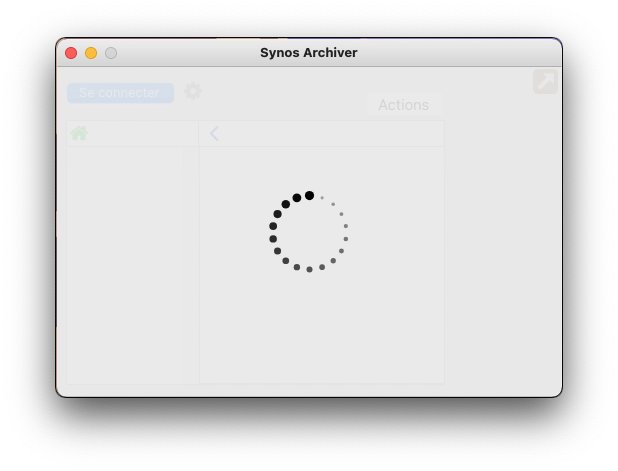Open settings via the gear icon
The width and height of the screenshot is (618, 471).
pyautogui.click(x=193, y=91)
